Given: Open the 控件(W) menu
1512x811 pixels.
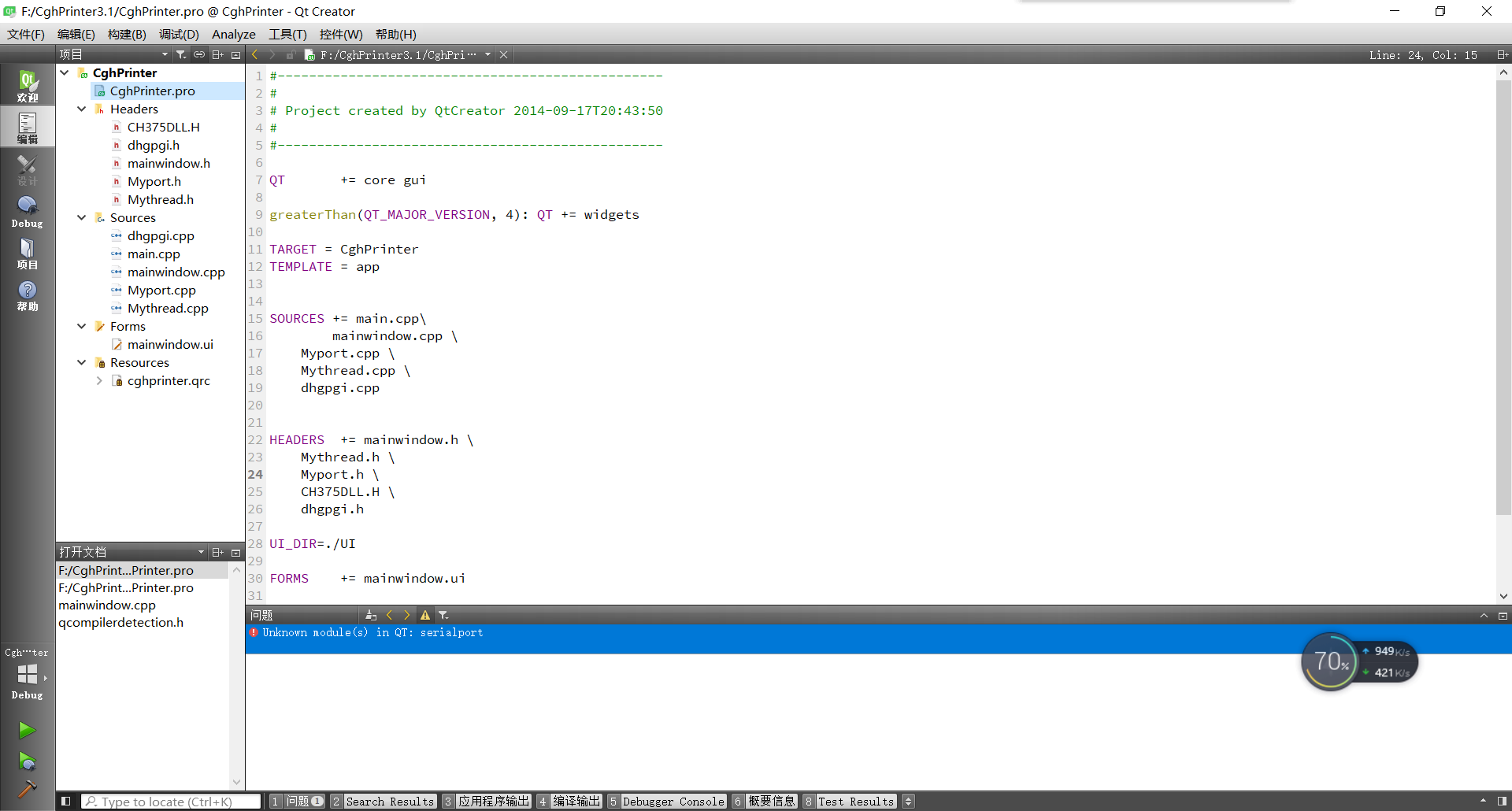Looking at the screenshot, I should pos(341,34).
